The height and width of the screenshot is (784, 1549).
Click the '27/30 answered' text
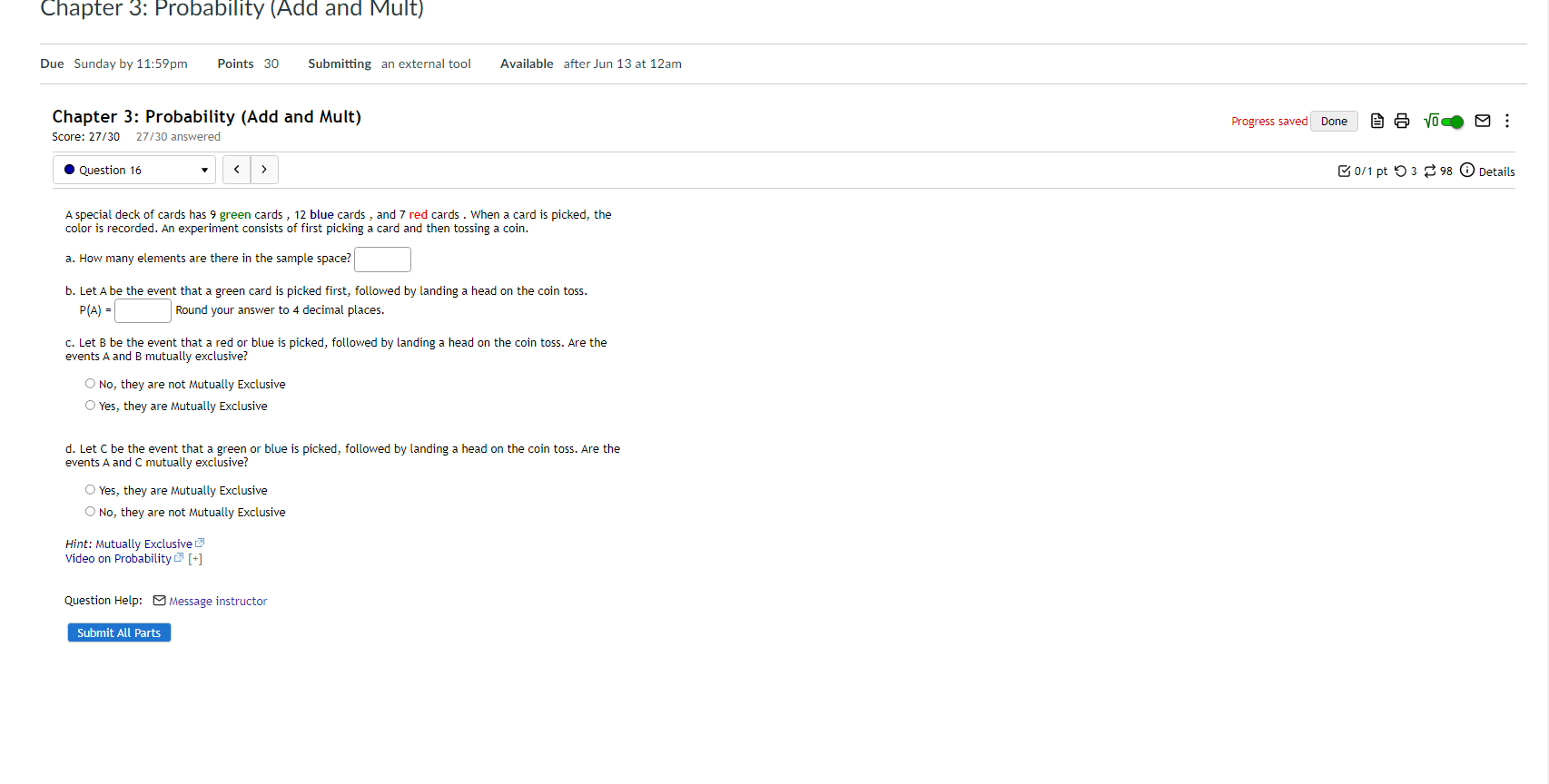(178, 137)
